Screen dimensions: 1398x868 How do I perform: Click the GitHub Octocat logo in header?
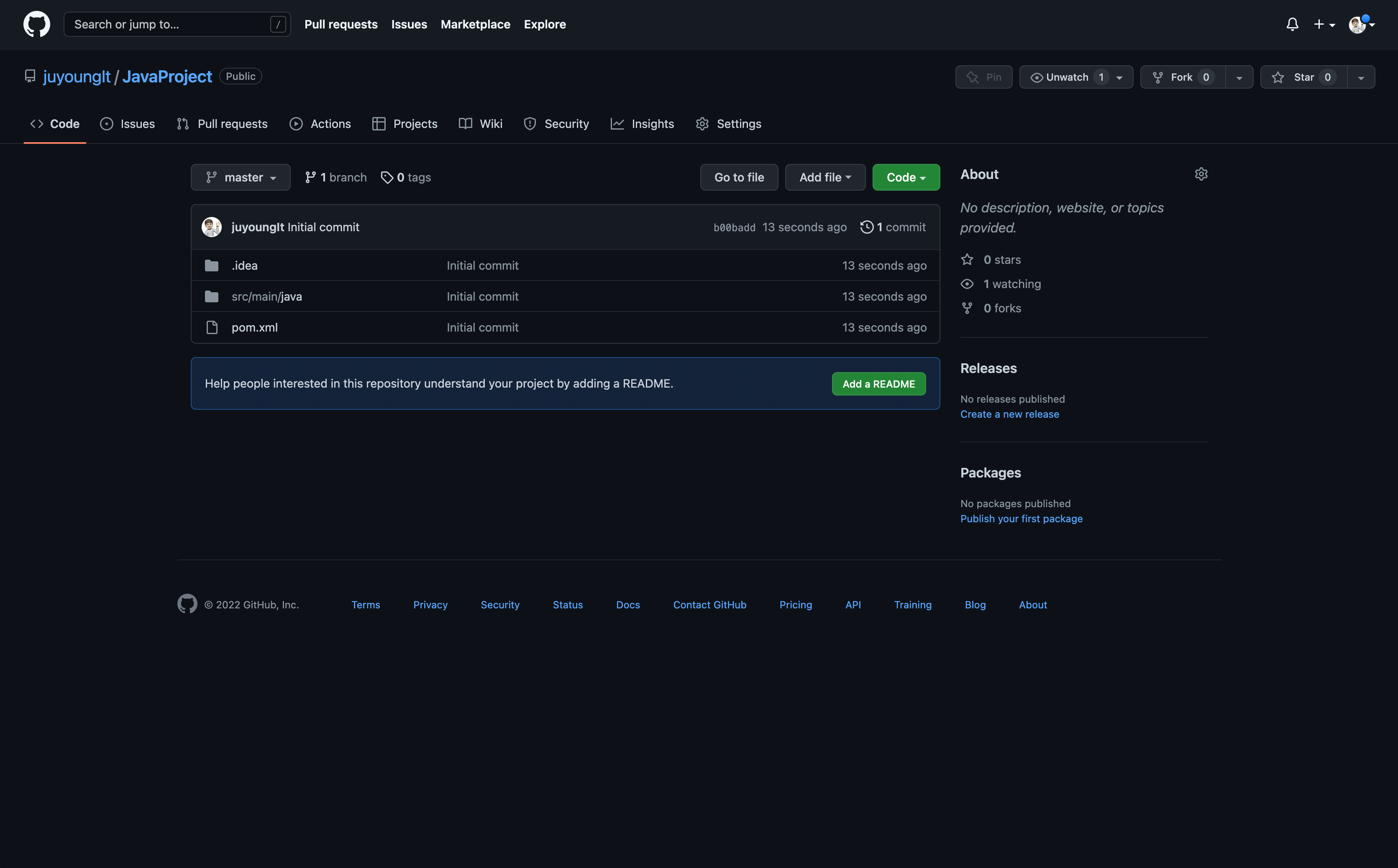click(x=36, y=24)
